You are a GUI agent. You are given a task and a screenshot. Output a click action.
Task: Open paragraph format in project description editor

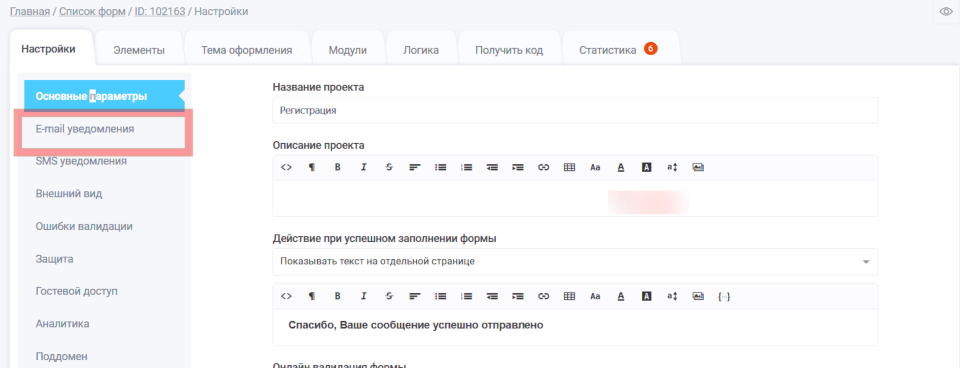pyautogui.click(x=312, y=167)
